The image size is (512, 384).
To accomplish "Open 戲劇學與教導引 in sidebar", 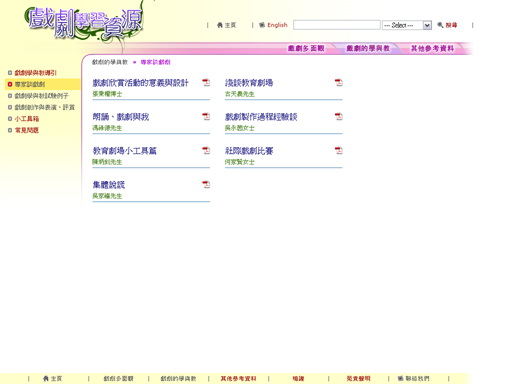I will pos(36,73).
